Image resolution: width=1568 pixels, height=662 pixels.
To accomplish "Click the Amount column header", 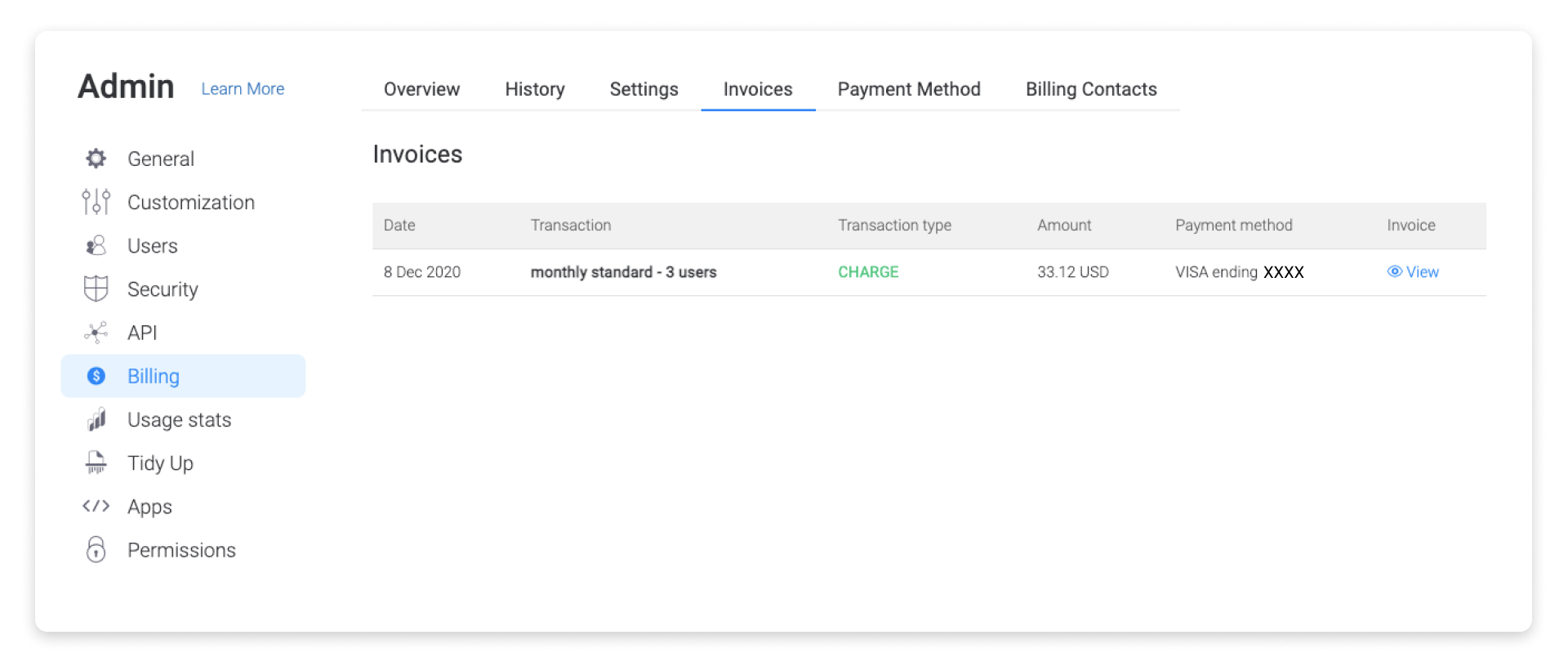I will 1064,225.
